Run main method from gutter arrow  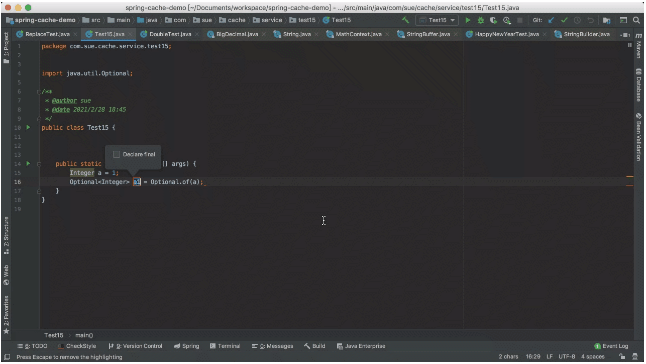28,163
